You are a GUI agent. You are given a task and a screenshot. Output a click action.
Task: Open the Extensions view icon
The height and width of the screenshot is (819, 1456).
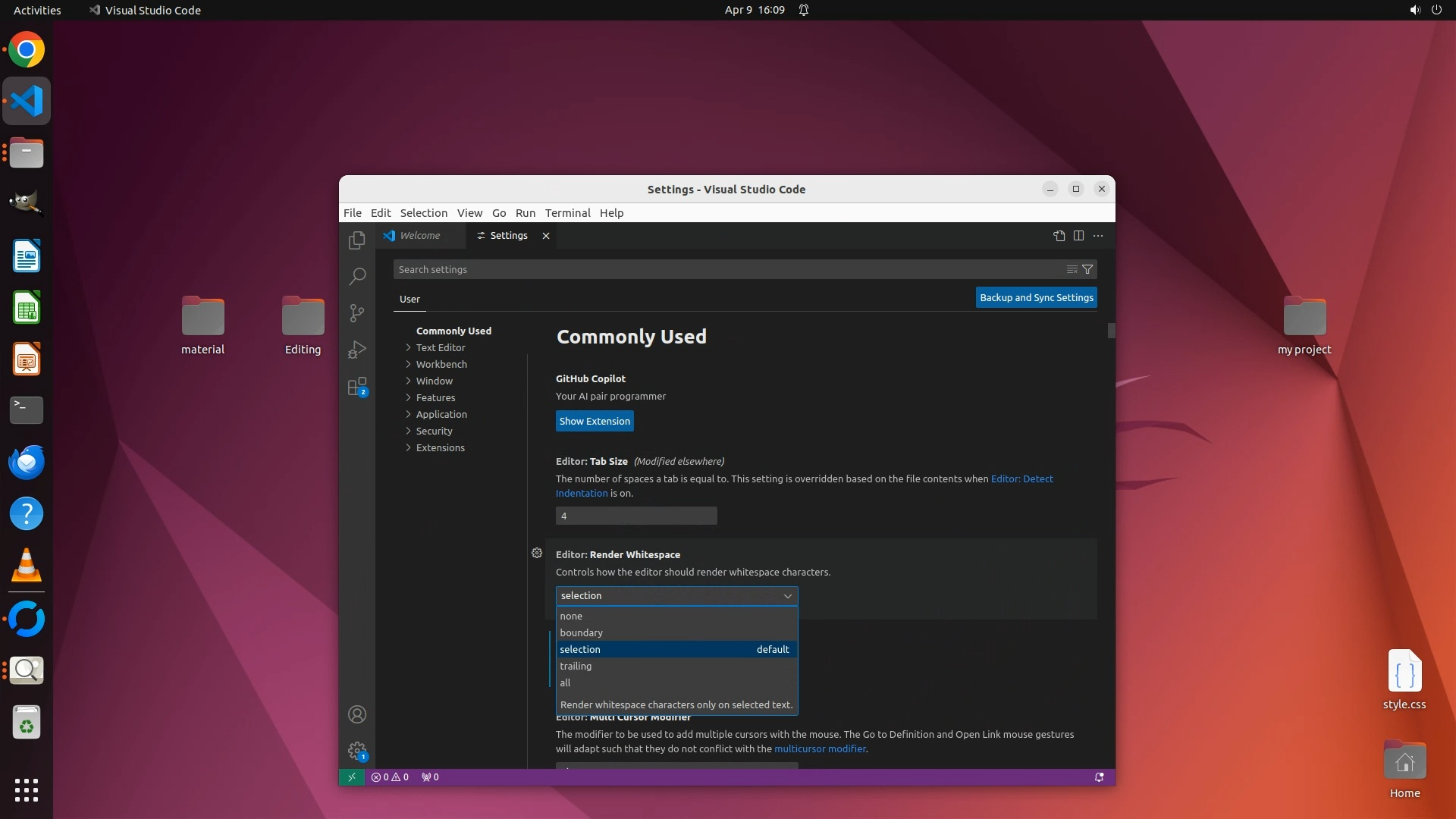point(356,387)
